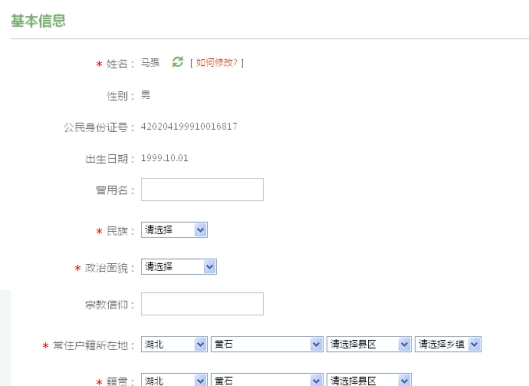Expand the 民族 dropdown
This screenshot has height=386, width=529.
174,230
